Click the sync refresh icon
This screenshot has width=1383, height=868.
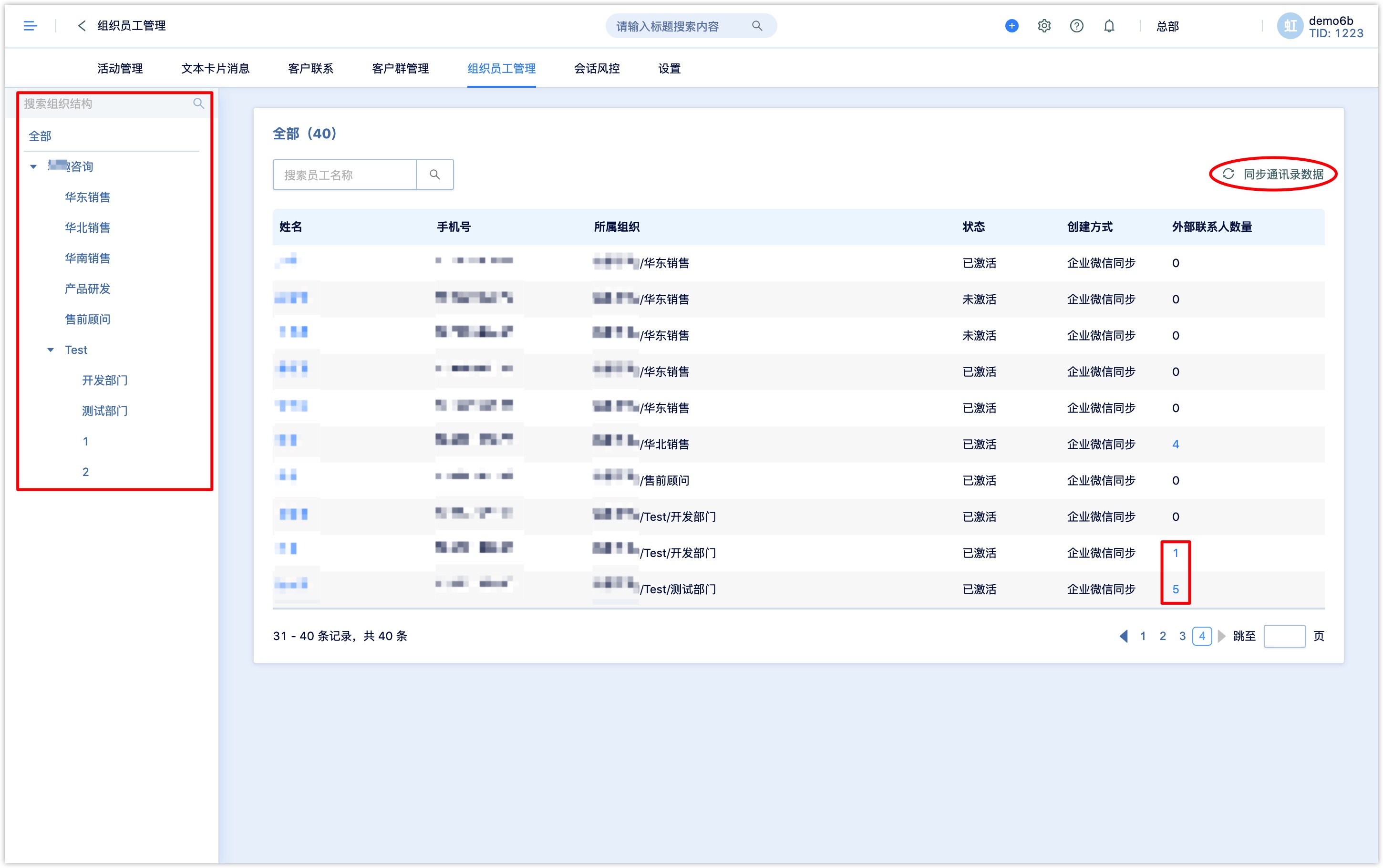coord(1228,174)
